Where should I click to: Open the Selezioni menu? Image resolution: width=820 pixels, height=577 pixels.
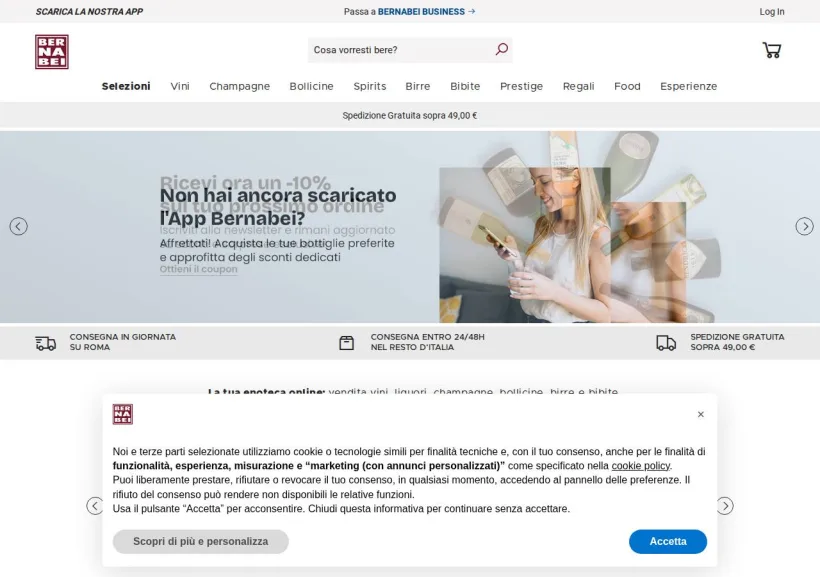click(x=126, y=86)
